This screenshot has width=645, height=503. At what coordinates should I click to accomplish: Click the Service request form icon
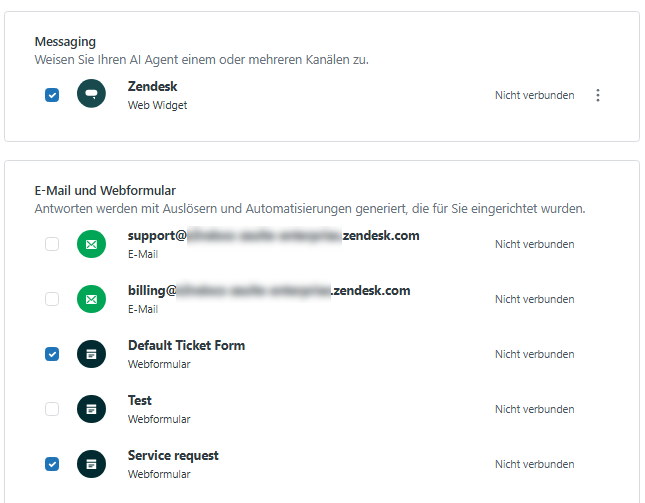(91, 464)
